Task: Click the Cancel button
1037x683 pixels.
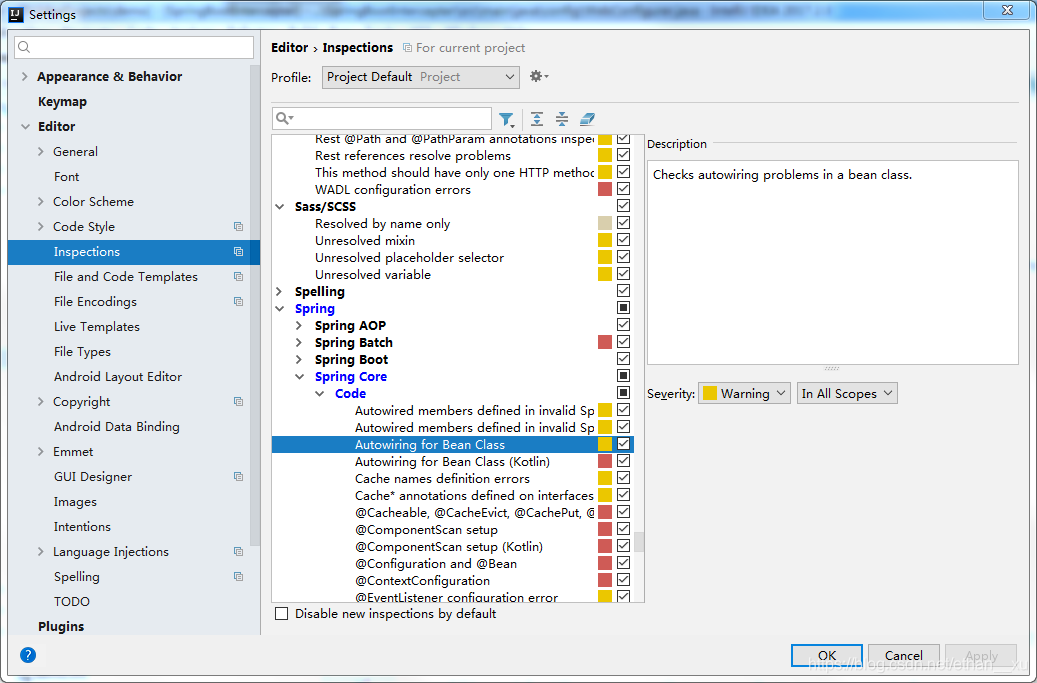Action: (x=903, y=655)
